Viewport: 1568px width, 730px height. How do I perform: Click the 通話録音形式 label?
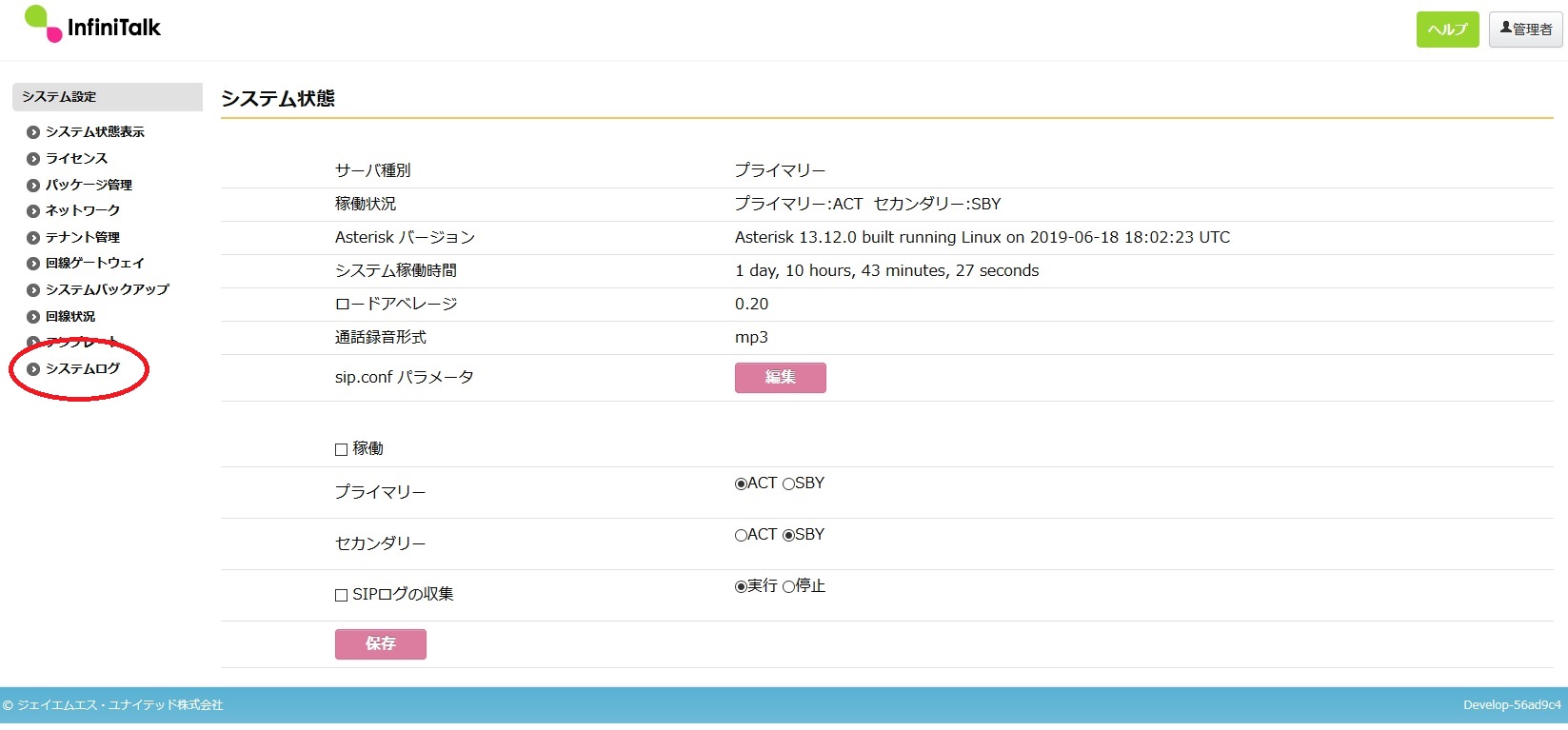[x=381, y=338]
